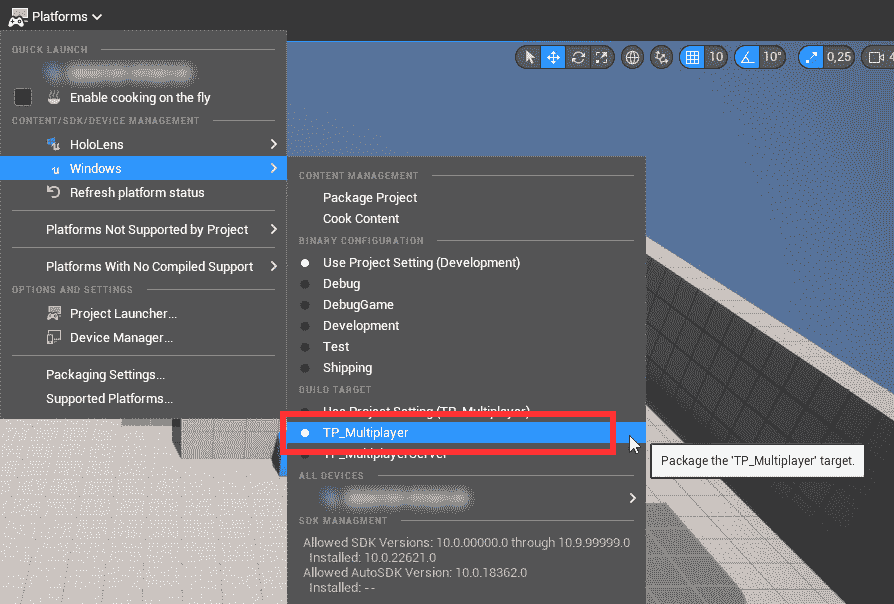The height and width of the screenshot is (604, 894).
Task: Select the Debug binary configuration
Action: pos(466,283)
